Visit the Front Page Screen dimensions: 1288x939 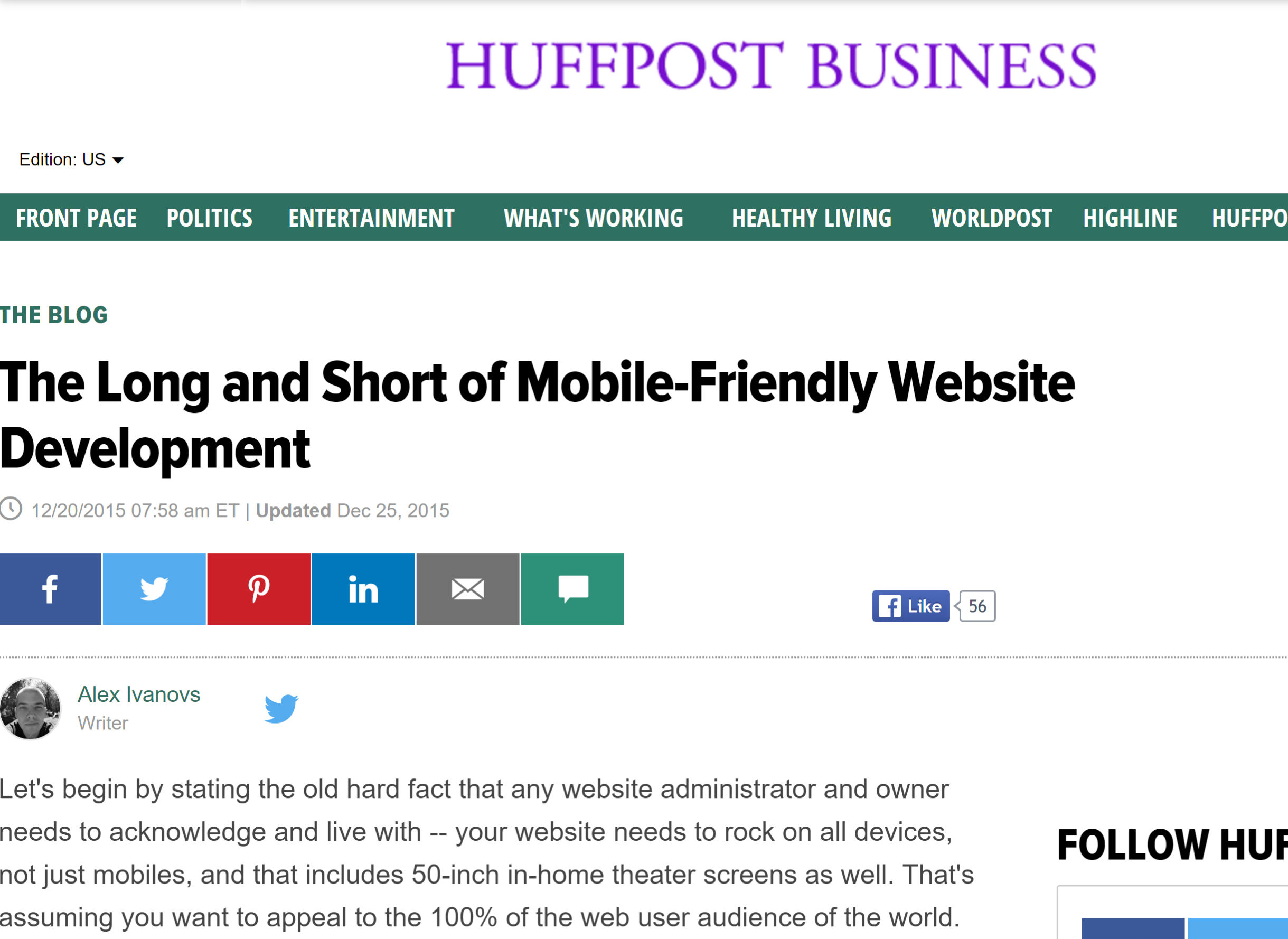click(76, 218)
